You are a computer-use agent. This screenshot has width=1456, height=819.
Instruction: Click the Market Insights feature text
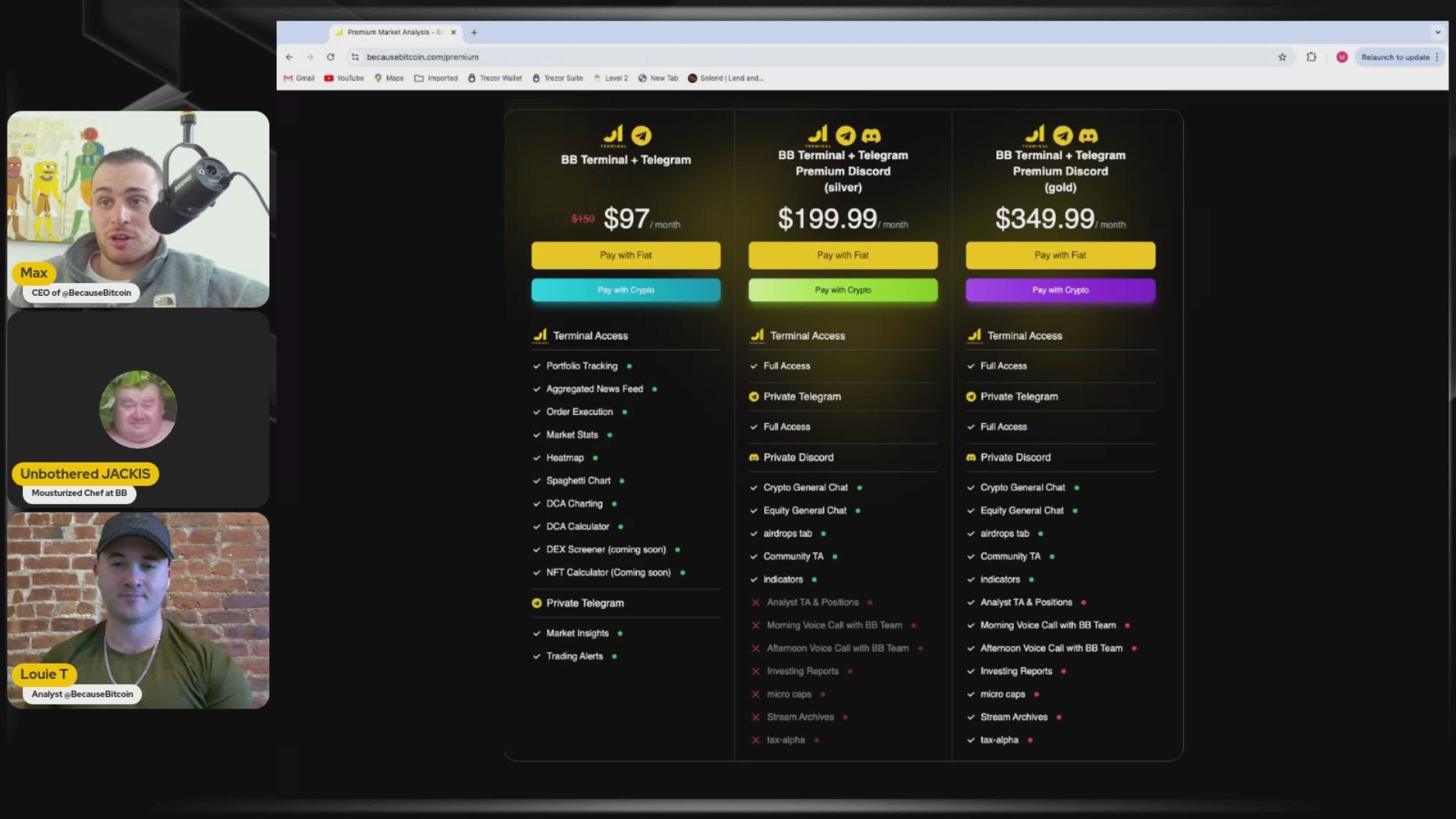(577, 633)
